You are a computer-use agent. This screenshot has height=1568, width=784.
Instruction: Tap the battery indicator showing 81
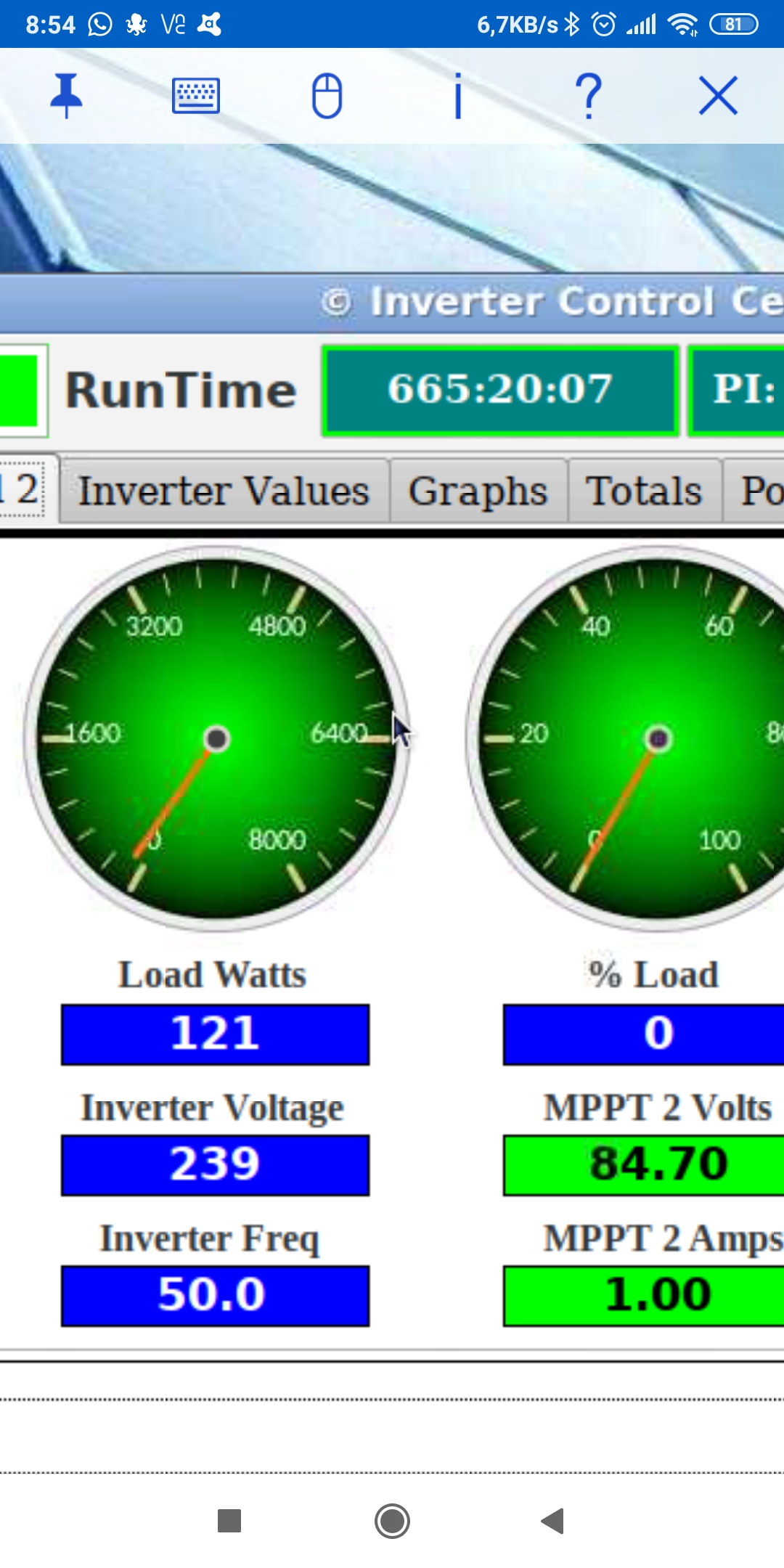734,25
